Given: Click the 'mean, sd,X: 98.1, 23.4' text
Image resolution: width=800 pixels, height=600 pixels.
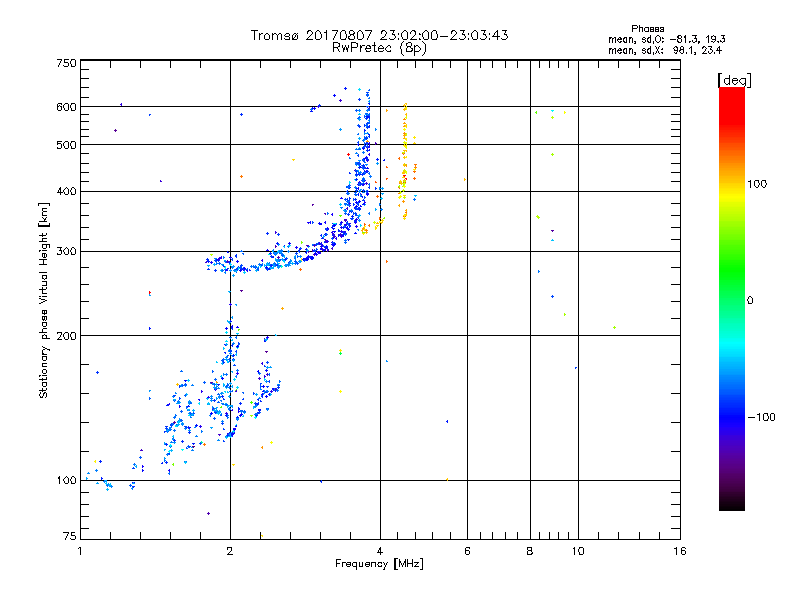Looking at the screenshot, I should click(x=665, y=50).
